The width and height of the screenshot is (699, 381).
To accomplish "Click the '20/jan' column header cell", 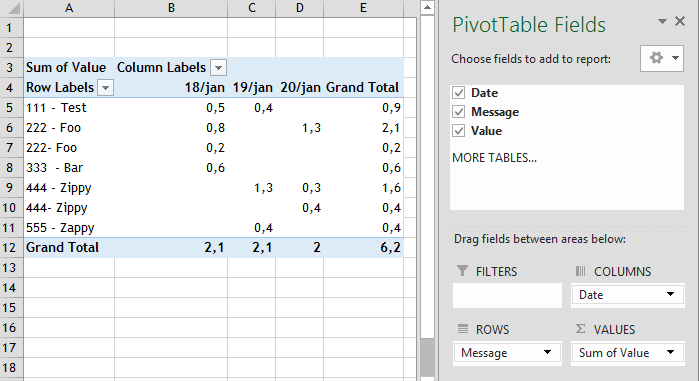I will 300,87.
